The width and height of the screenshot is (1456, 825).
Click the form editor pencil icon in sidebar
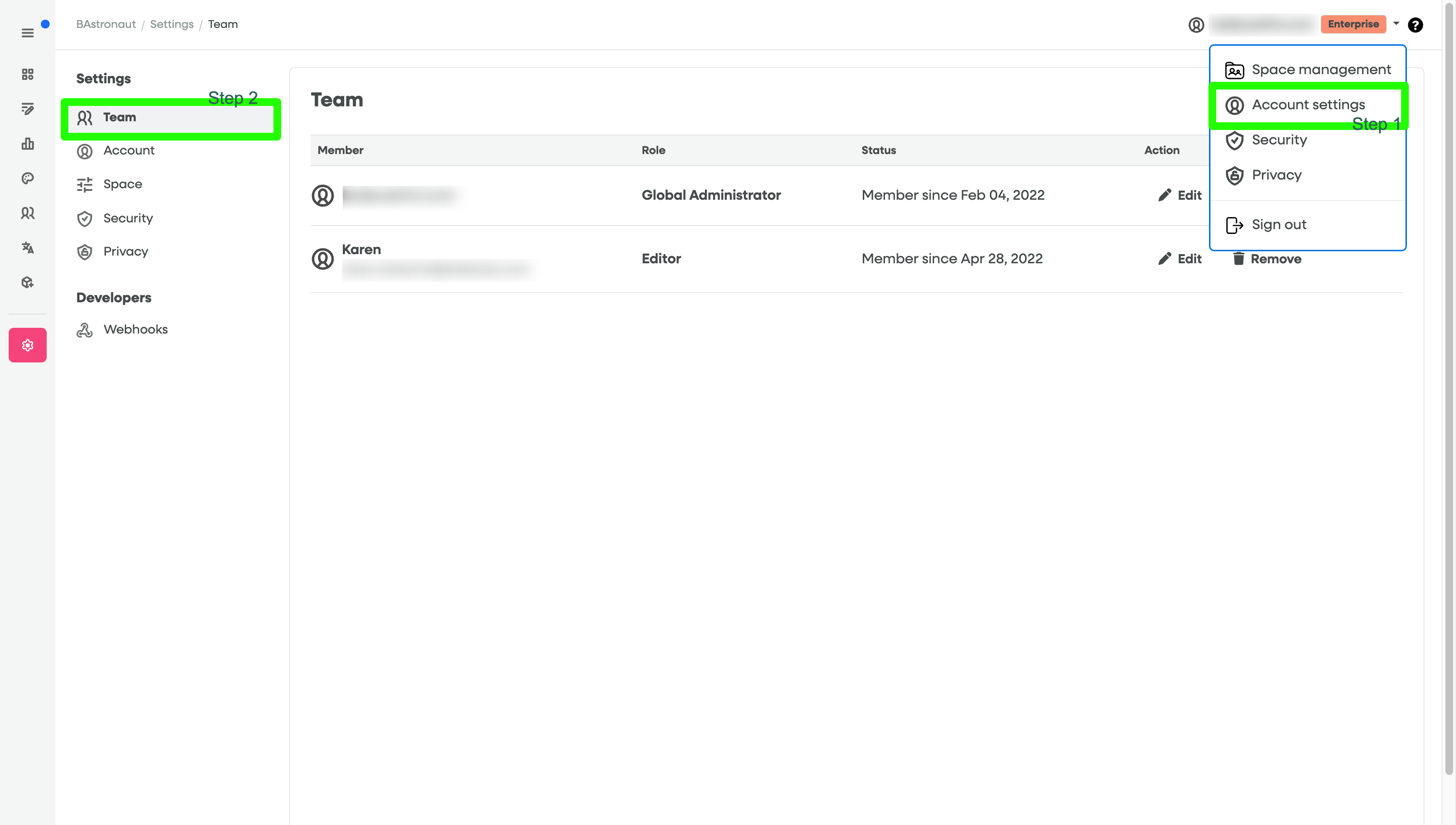[27, 109]
